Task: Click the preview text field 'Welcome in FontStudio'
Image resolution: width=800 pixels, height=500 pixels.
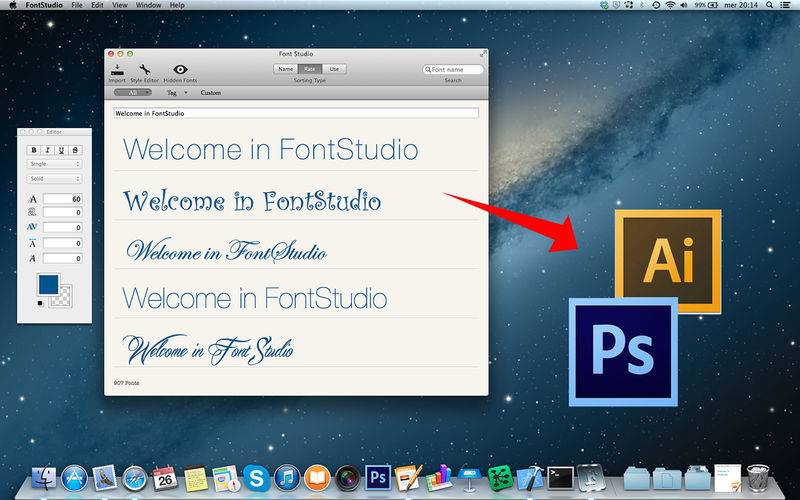Action: [x=296, y=113]
